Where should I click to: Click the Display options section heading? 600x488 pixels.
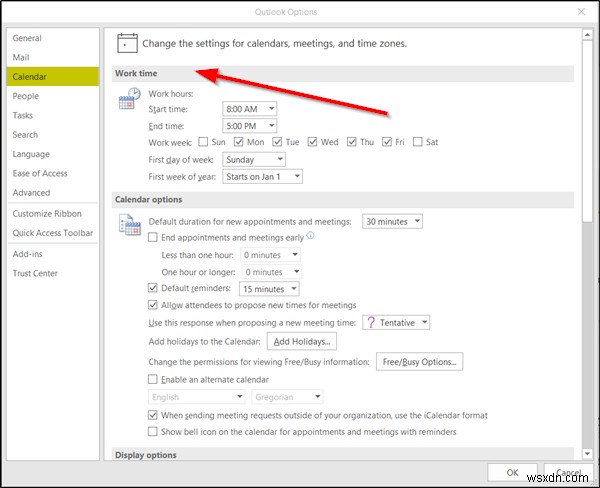pos(146,455)
